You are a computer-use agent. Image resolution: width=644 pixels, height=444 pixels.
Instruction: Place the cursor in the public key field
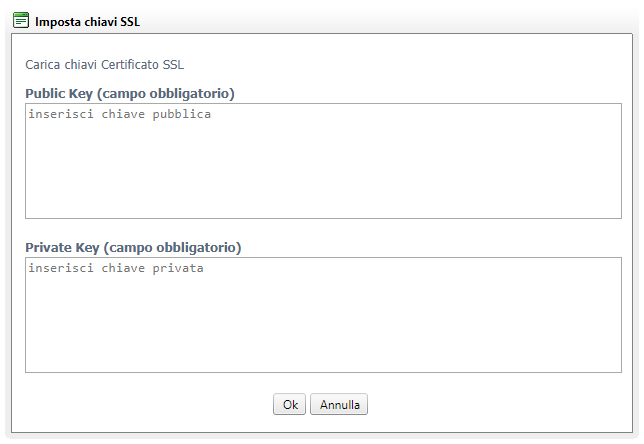click(323, 161)
